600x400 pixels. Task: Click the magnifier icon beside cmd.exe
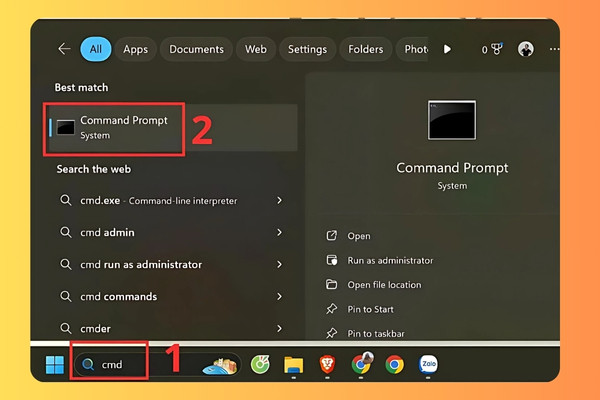[x=66, y=200]
